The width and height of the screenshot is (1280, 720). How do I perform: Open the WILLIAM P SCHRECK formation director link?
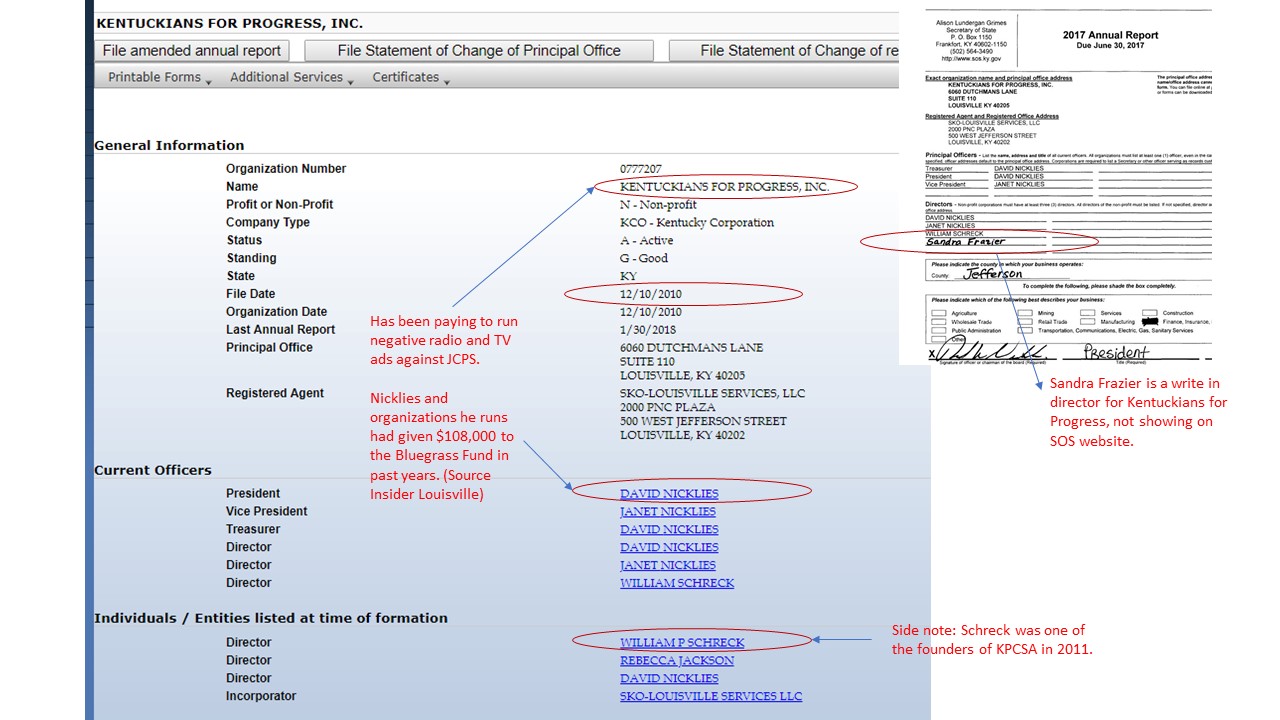pos(682,643)
